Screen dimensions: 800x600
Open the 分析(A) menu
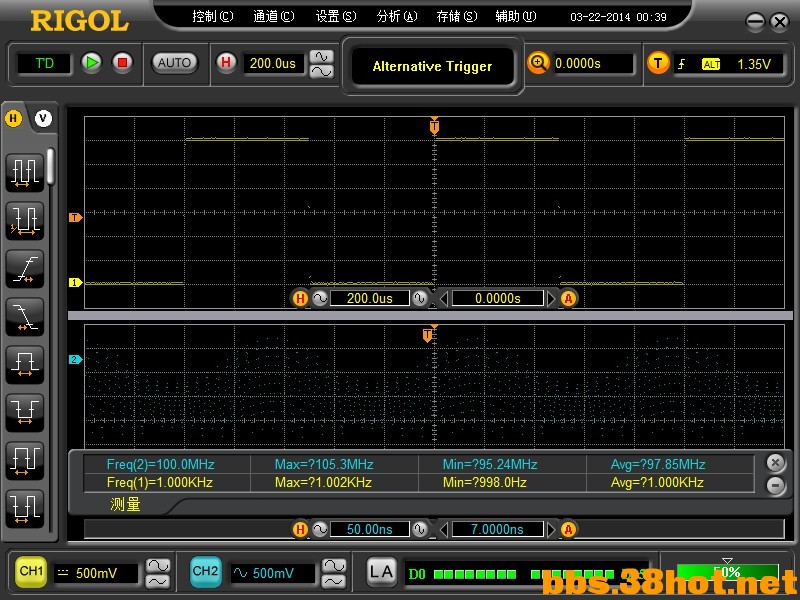point(397,17)
